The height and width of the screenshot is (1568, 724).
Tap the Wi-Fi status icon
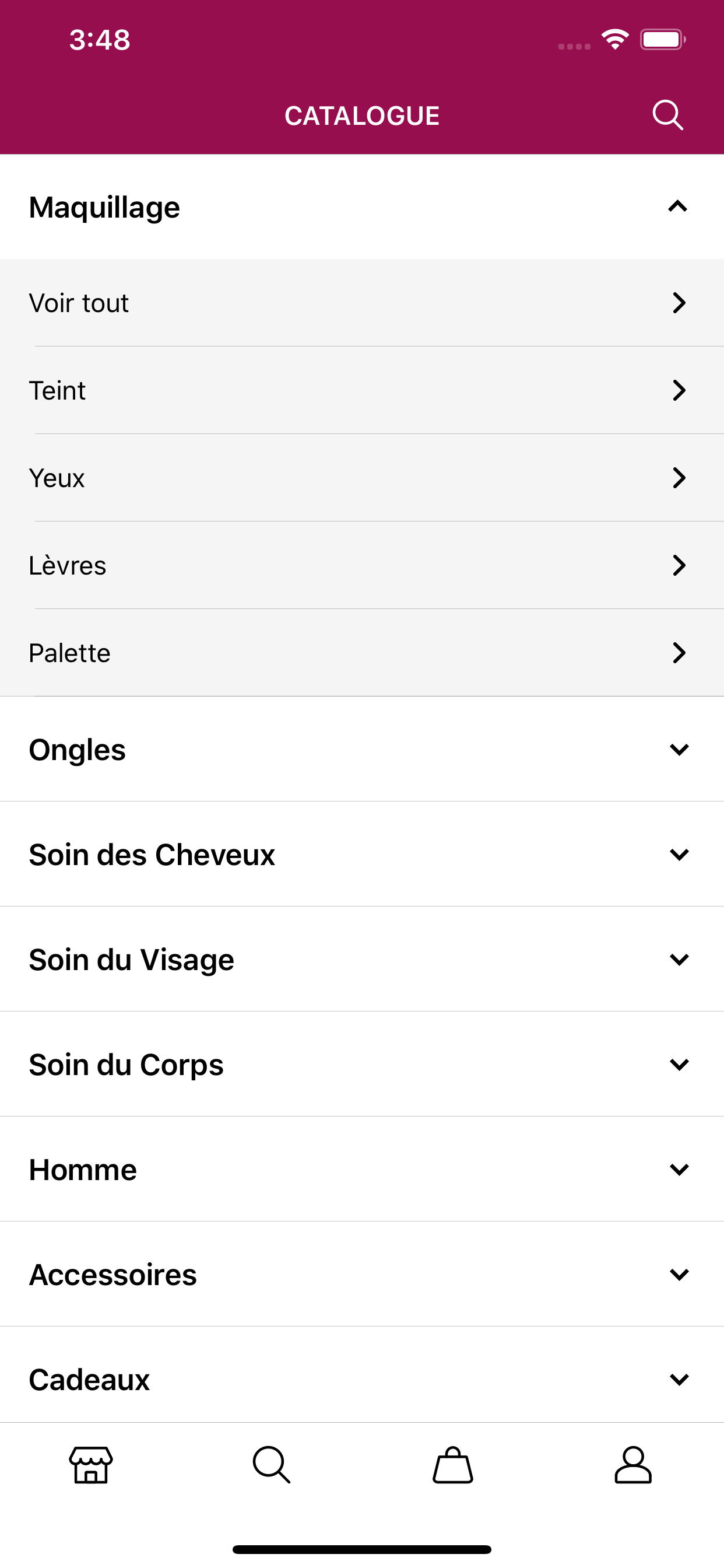pyautogui.click(x=614, y=40)
